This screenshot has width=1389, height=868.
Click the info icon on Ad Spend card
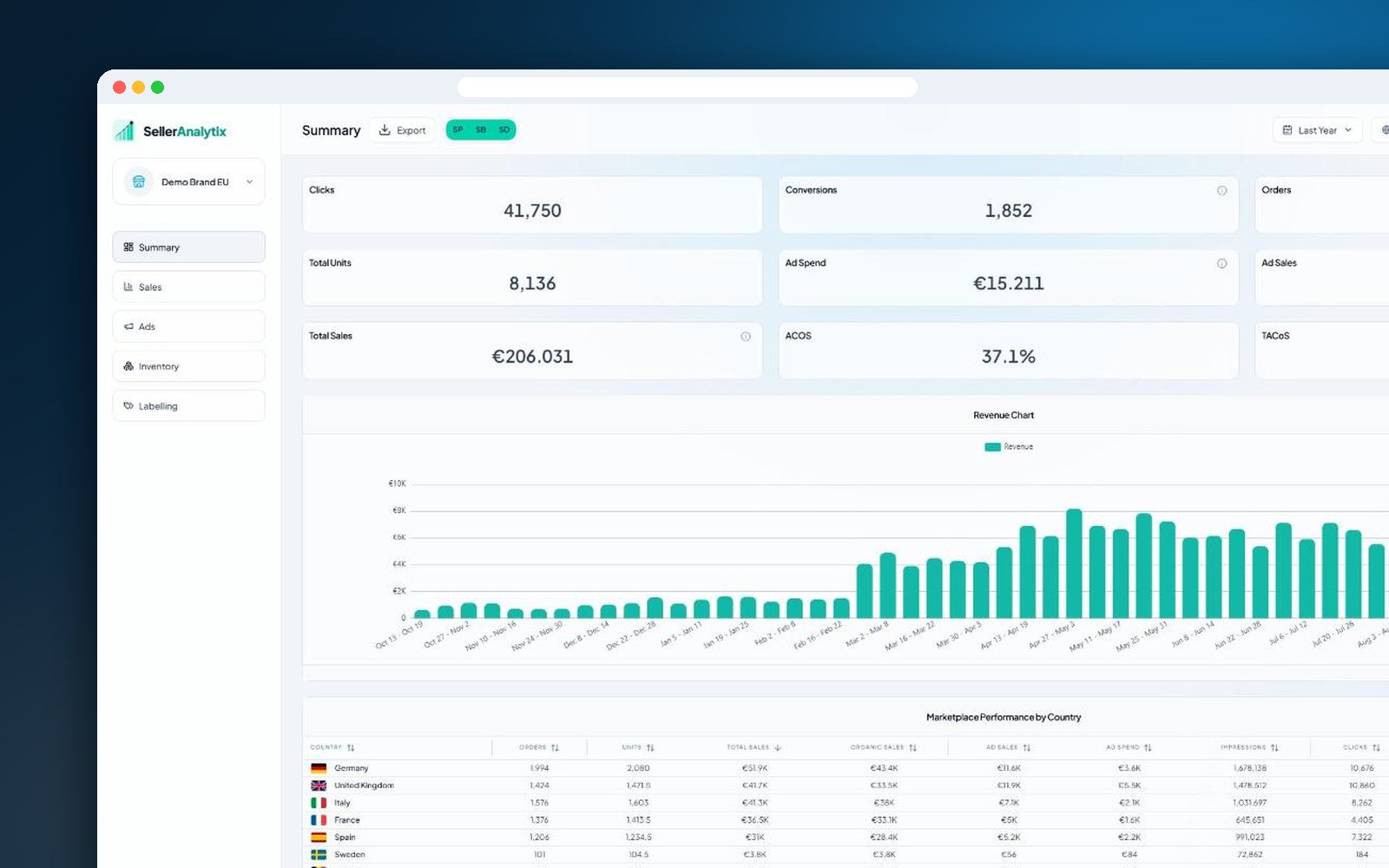click(1221, 263)
